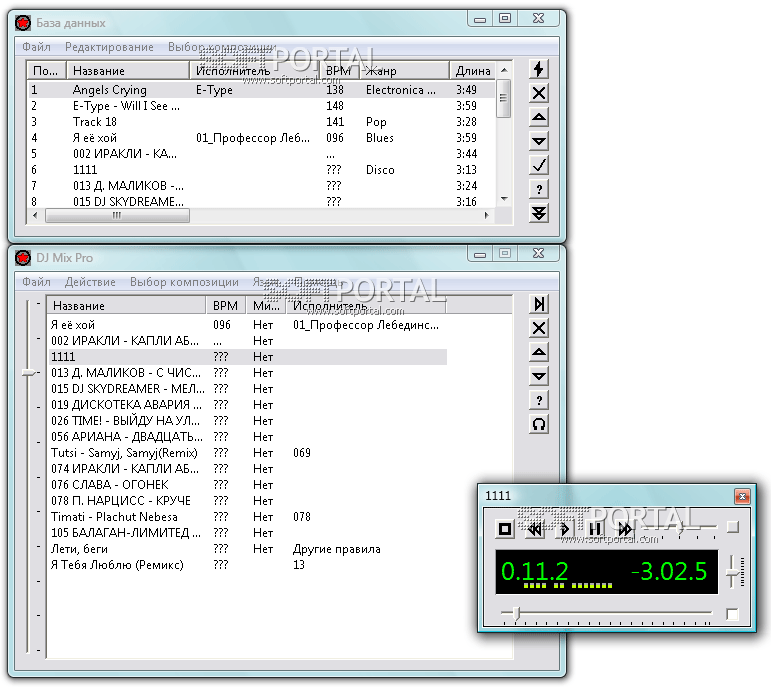Click the Длина column header
Viewport: 771px width, 688px height.
pyautogui.click(x=473, y=71)
